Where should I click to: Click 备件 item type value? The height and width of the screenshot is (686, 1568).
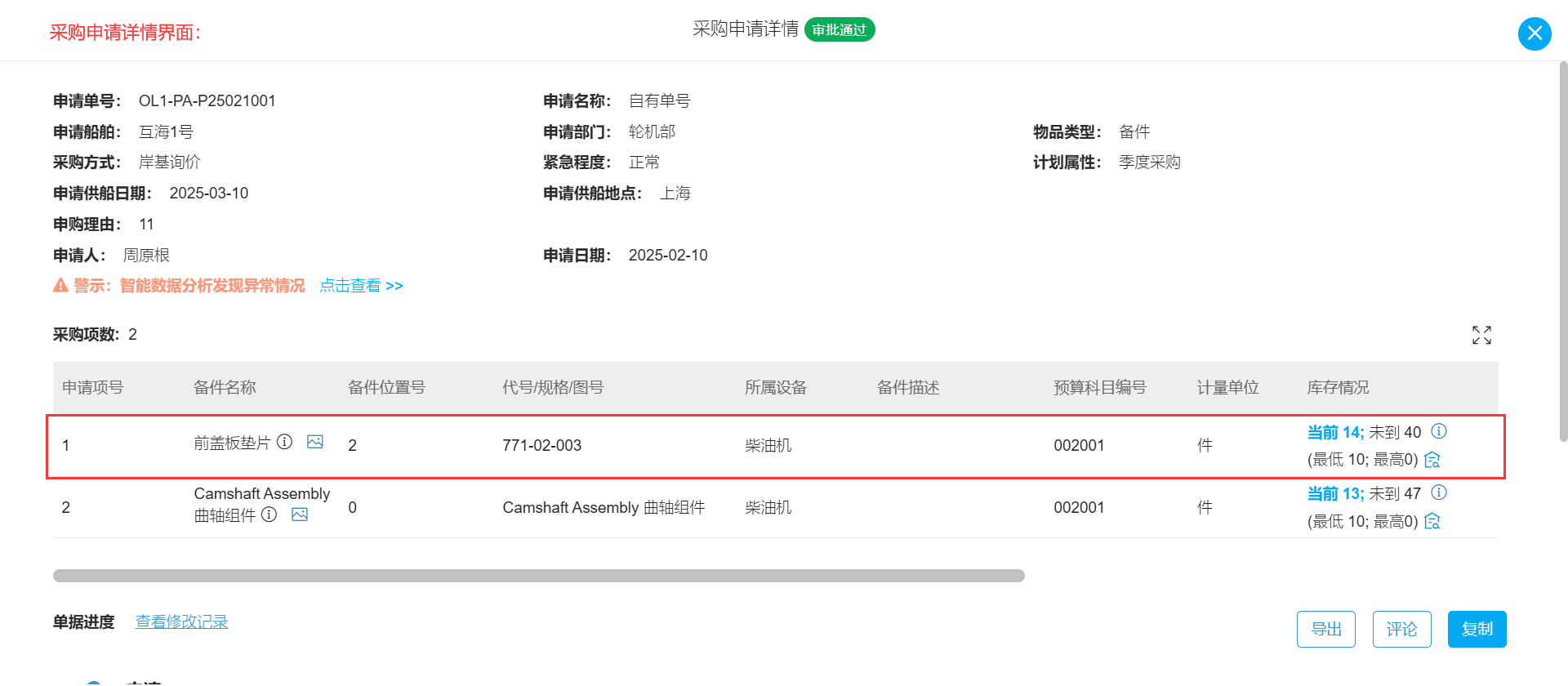pos(1134,131)
